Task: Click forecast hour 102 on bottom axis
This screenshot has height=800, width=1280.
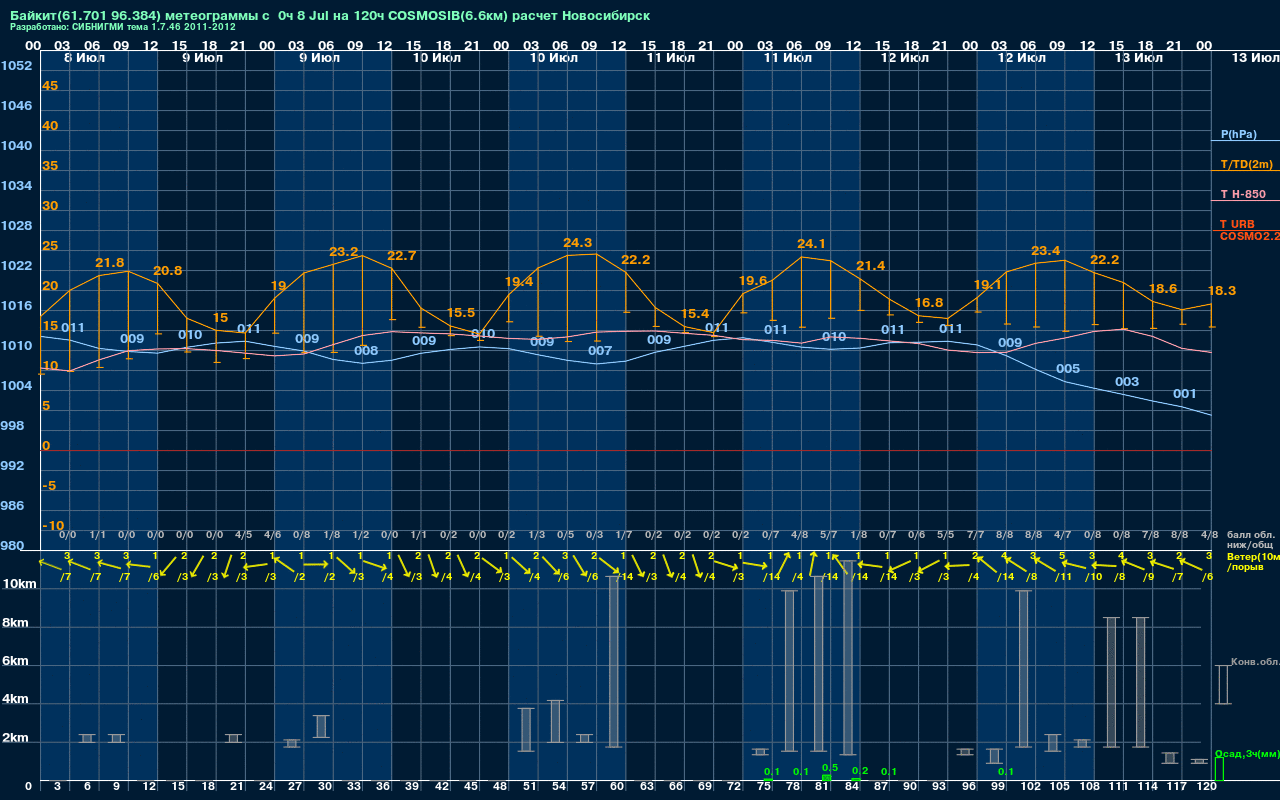Action: click(1031, 788)
